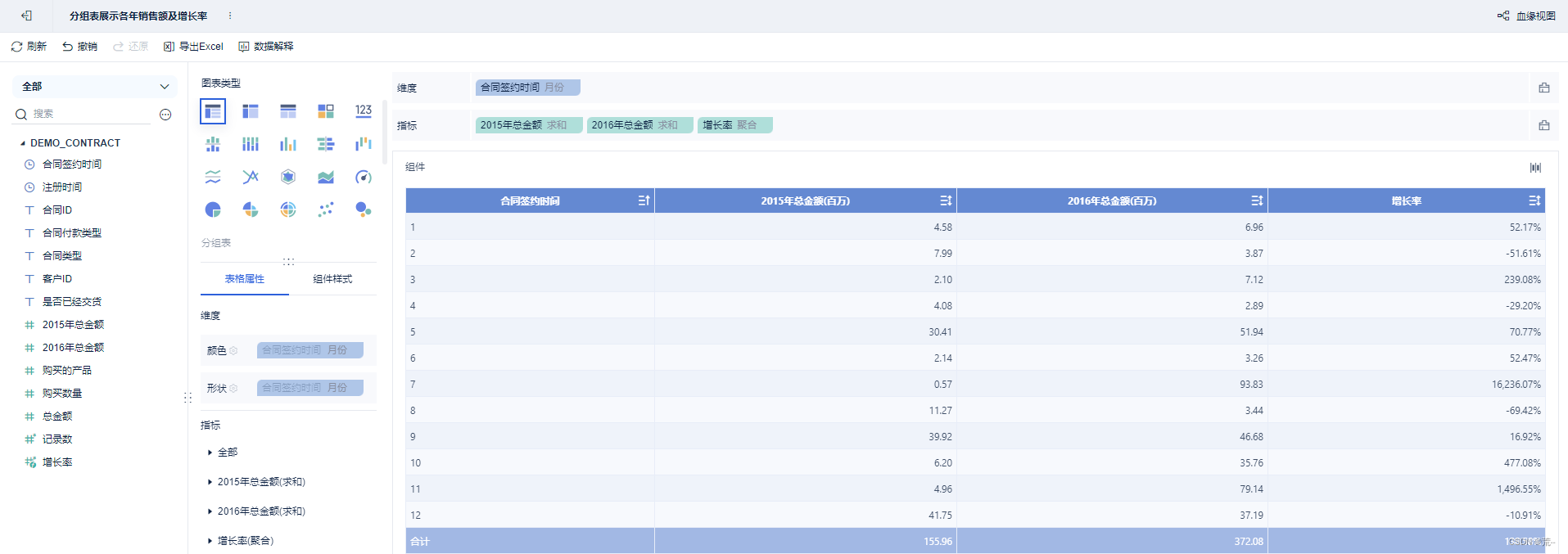Select the 注册时间 field

62,187
